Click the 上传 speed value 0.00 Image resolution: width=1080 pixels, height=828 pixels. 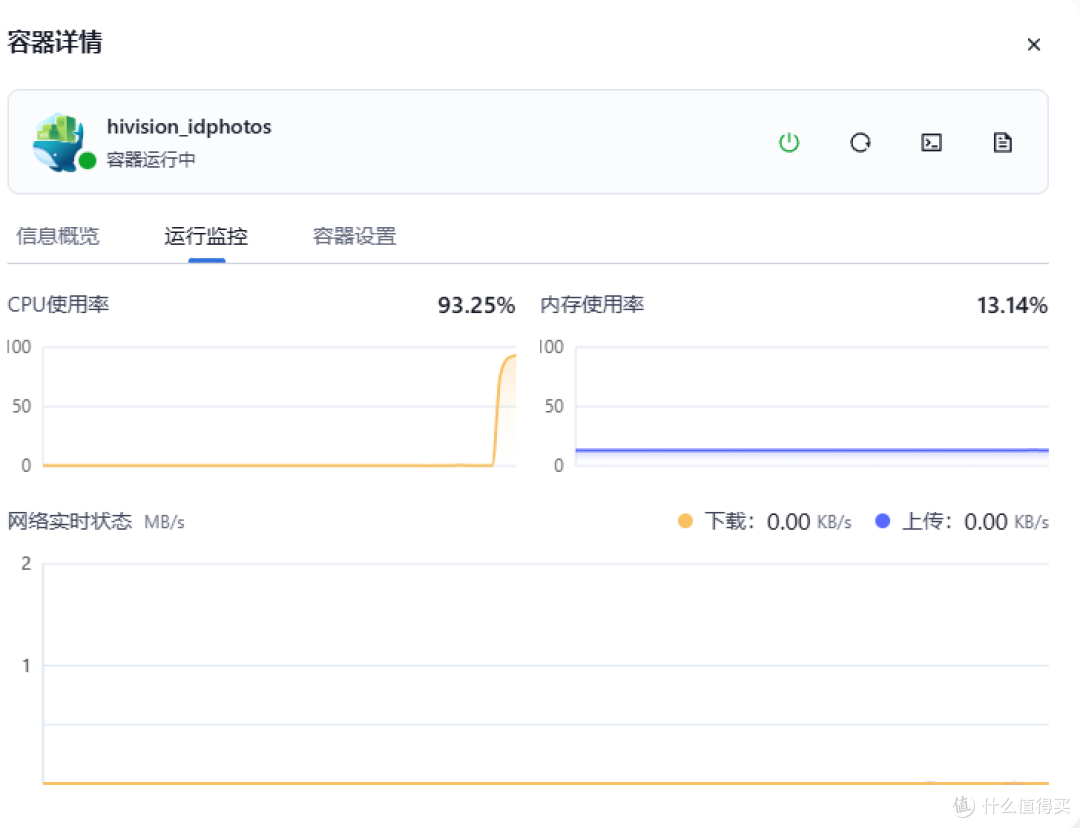click(986, 522)
